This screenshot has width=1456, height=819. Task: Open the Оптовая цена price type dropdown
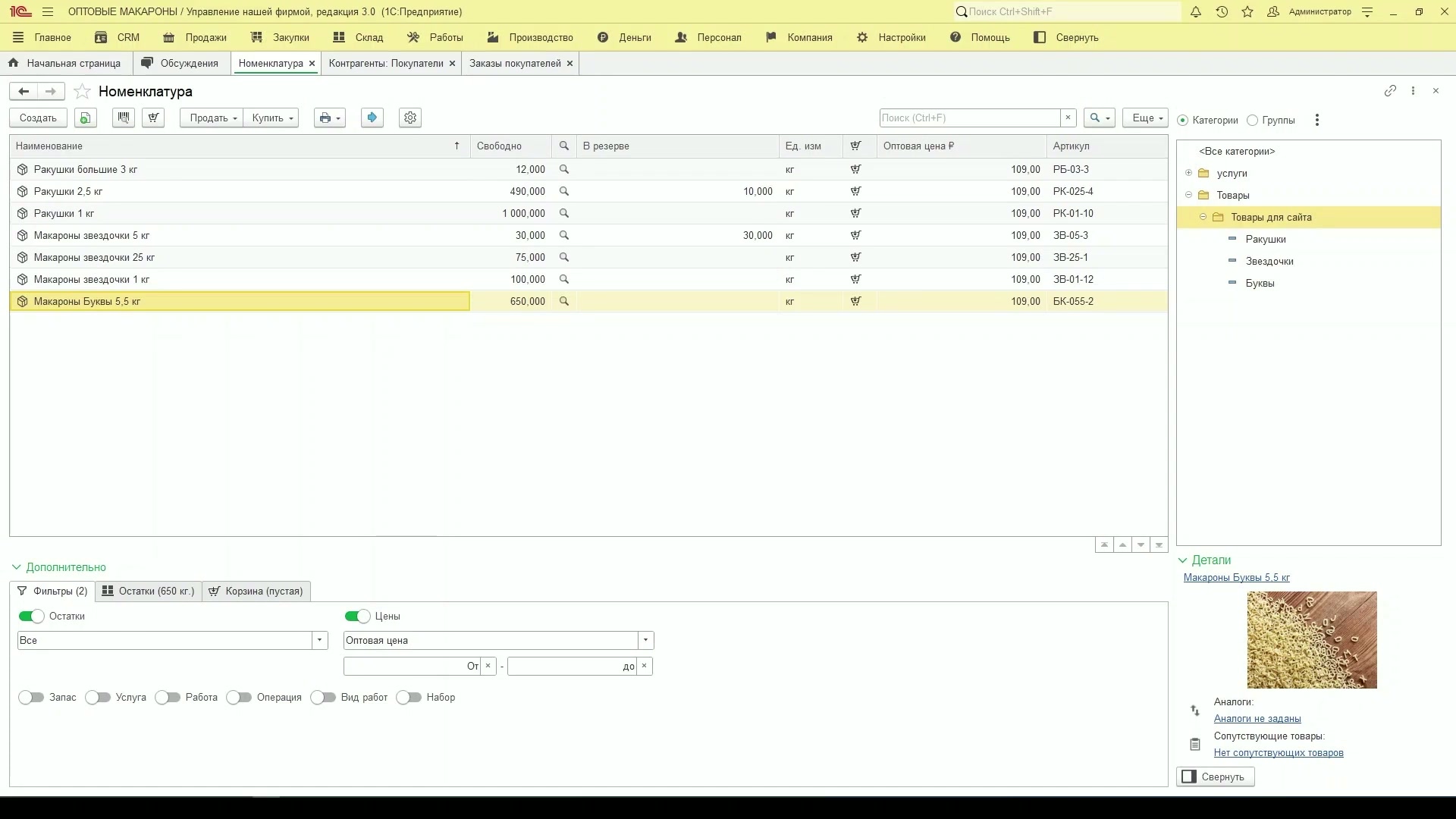[x=645, y=641]
